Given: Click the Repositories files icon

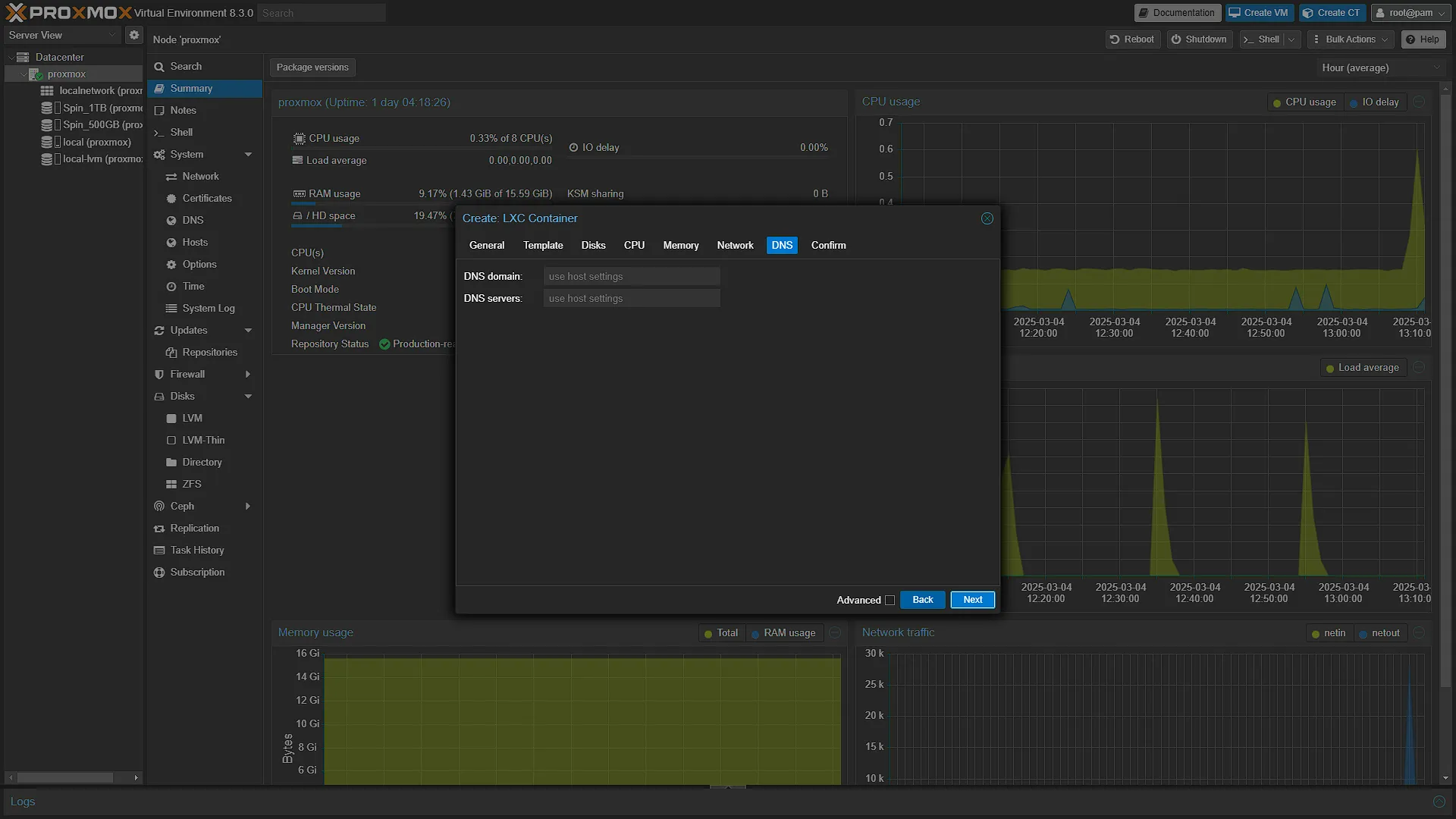Looking at the screenshot, I should point(171,353).
